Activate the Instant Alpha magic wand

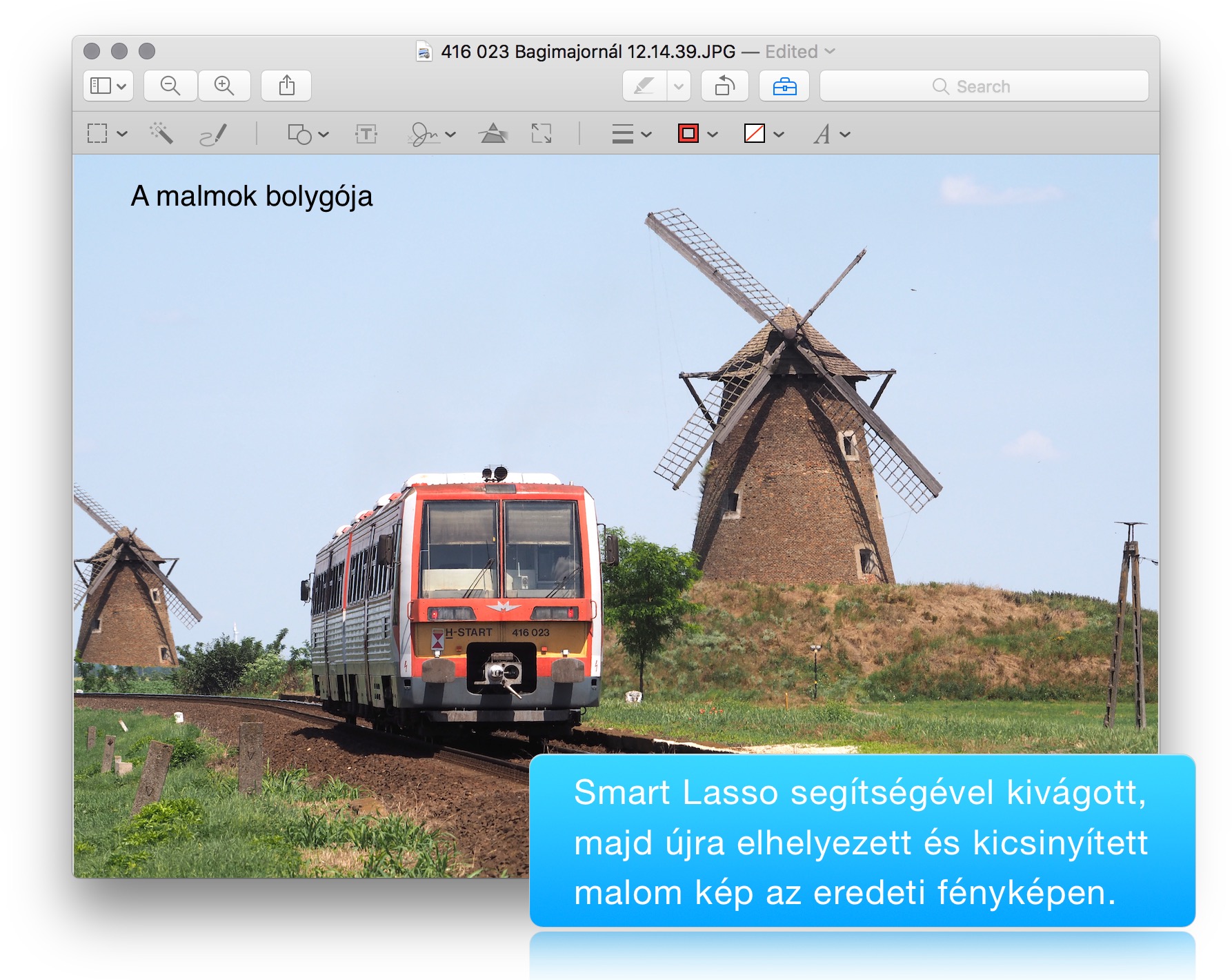[161, 133]
